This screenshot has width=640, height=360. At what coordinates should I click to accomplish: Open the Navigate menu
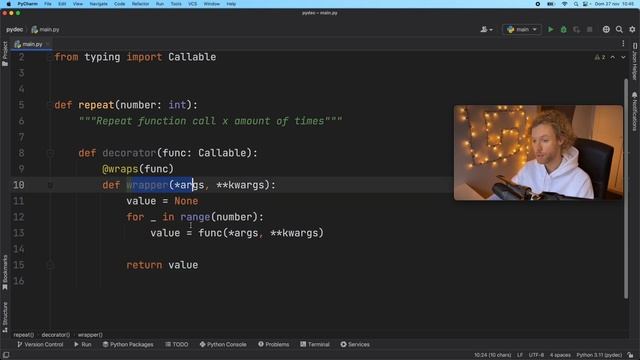(x=98, y=4)
